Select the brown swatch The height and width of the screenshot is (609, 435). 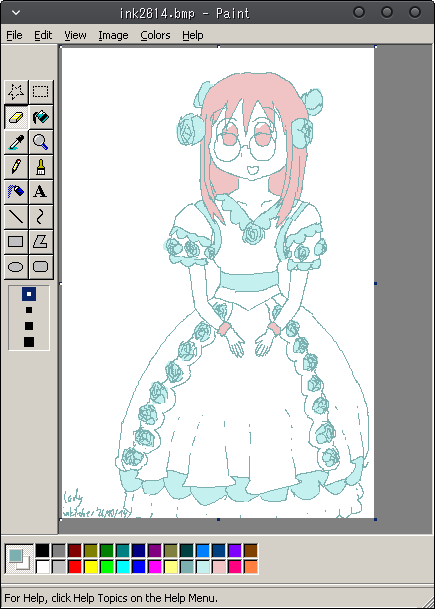click(x=251, y=550)
